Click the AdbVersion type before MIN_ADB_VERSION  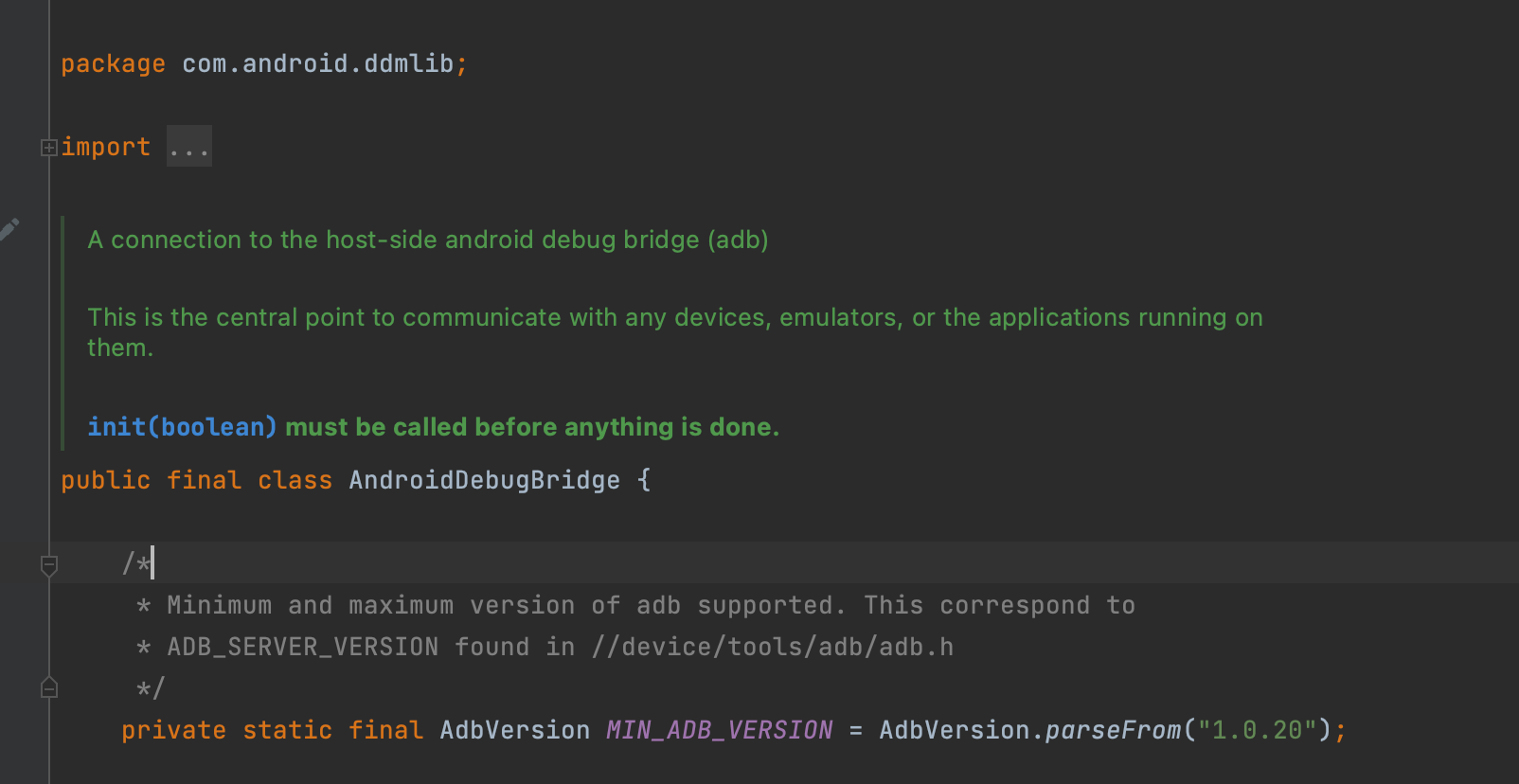click(515, 730)
